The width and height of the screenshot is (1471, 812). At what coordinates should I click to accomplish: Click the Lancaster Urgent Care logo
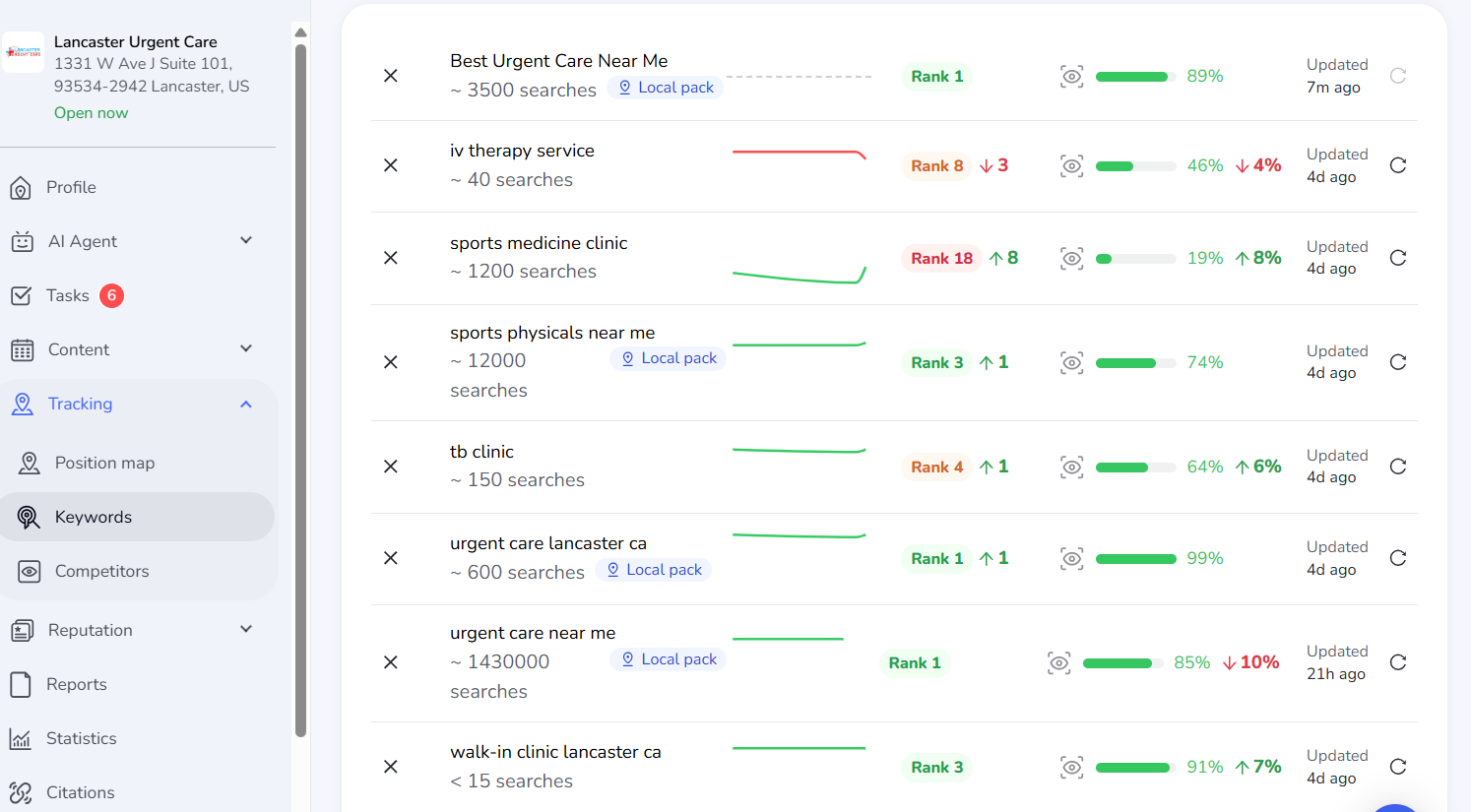tap(24, 52)
